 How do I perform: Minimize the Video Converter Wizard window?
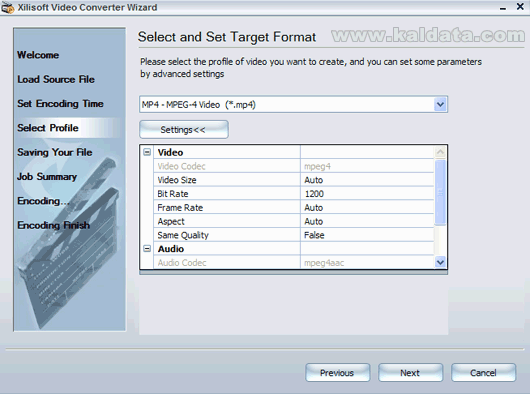503,8
